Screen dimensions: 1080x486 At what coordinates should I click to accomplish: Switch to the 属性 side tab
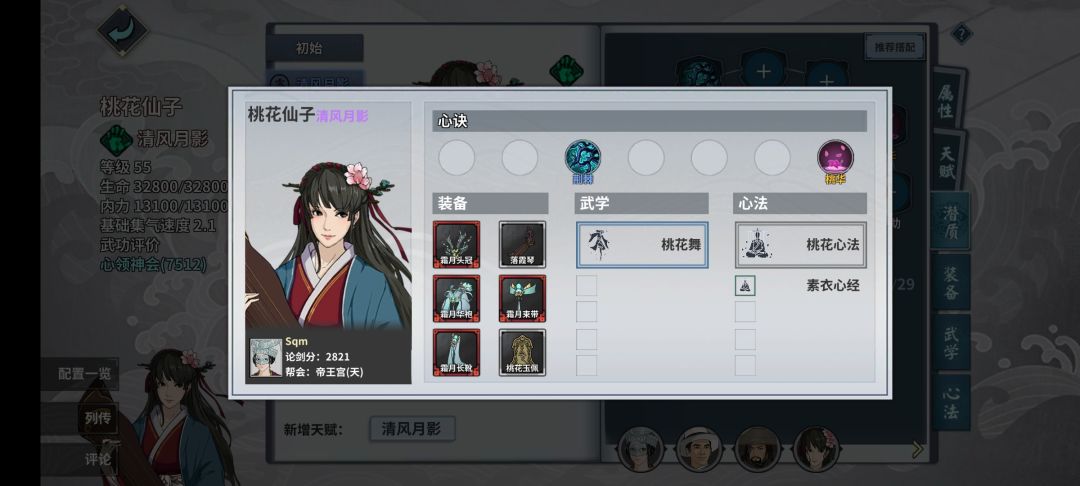(x=949, y=101)
